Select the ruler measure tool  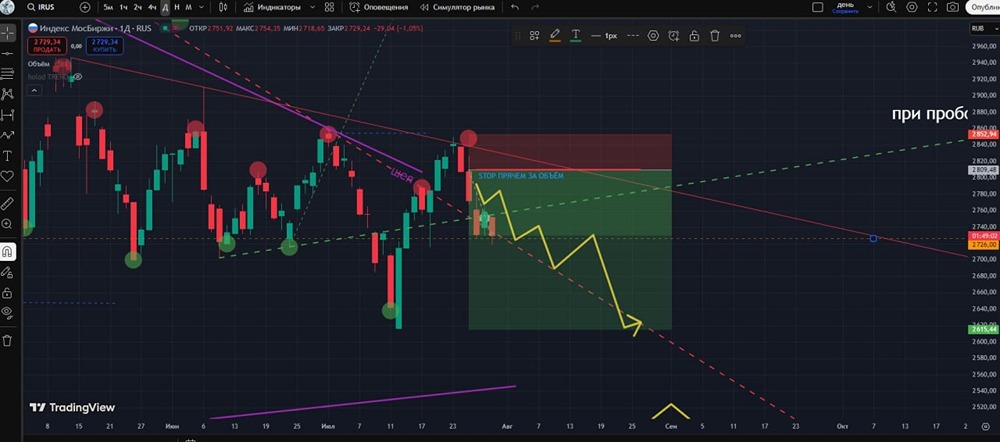(x=8, y=203)
